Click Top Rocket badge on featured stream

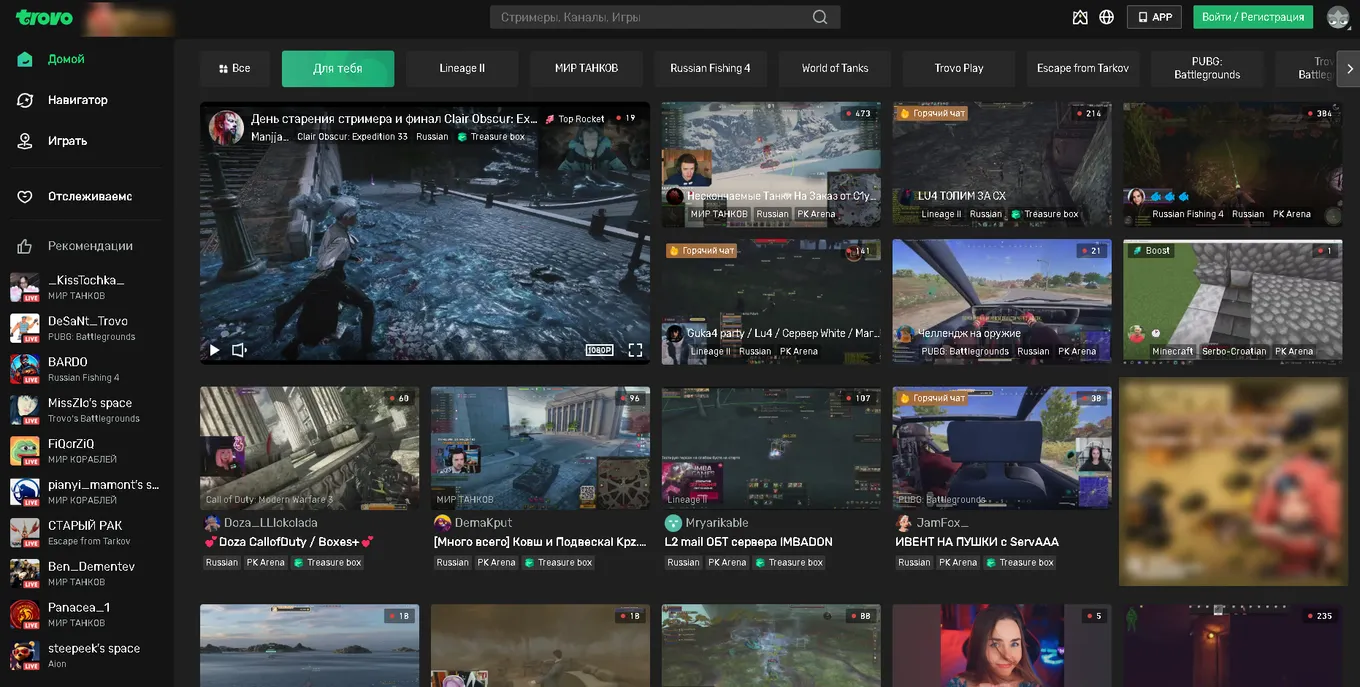click(x=575, y=119)
